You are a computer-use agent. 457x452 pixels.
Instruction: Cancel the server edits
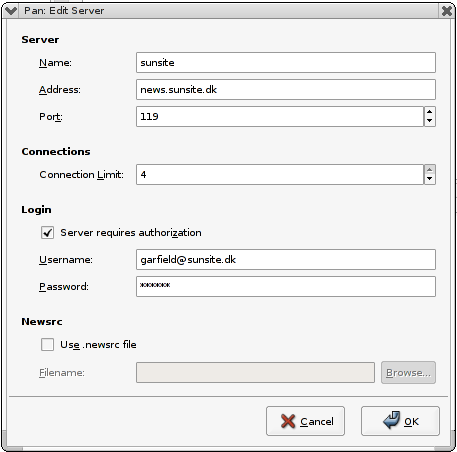pyautogui.click(x=305, y=421)
